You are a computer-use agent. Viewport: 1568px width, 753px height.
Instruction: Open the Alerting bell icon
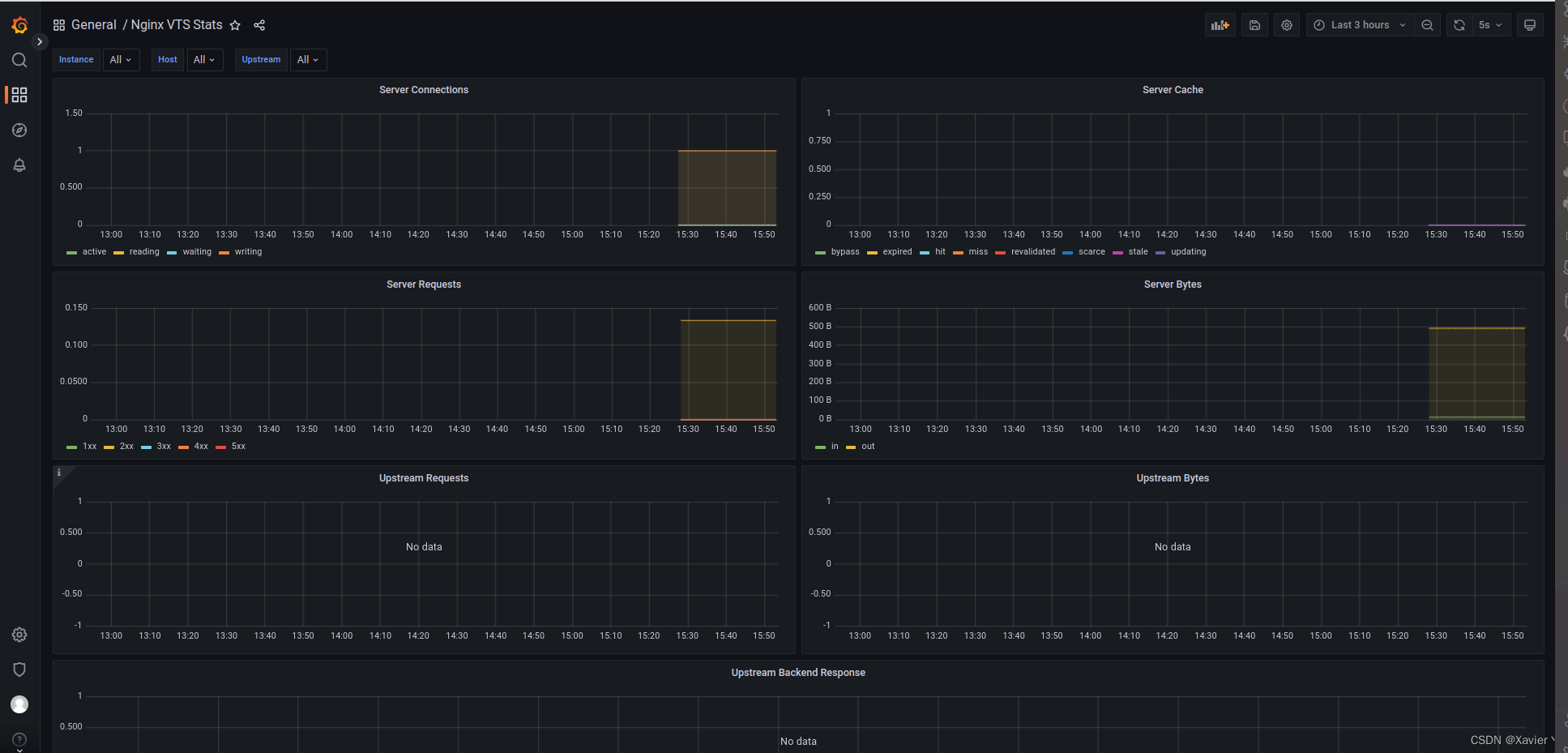[19, 165]
